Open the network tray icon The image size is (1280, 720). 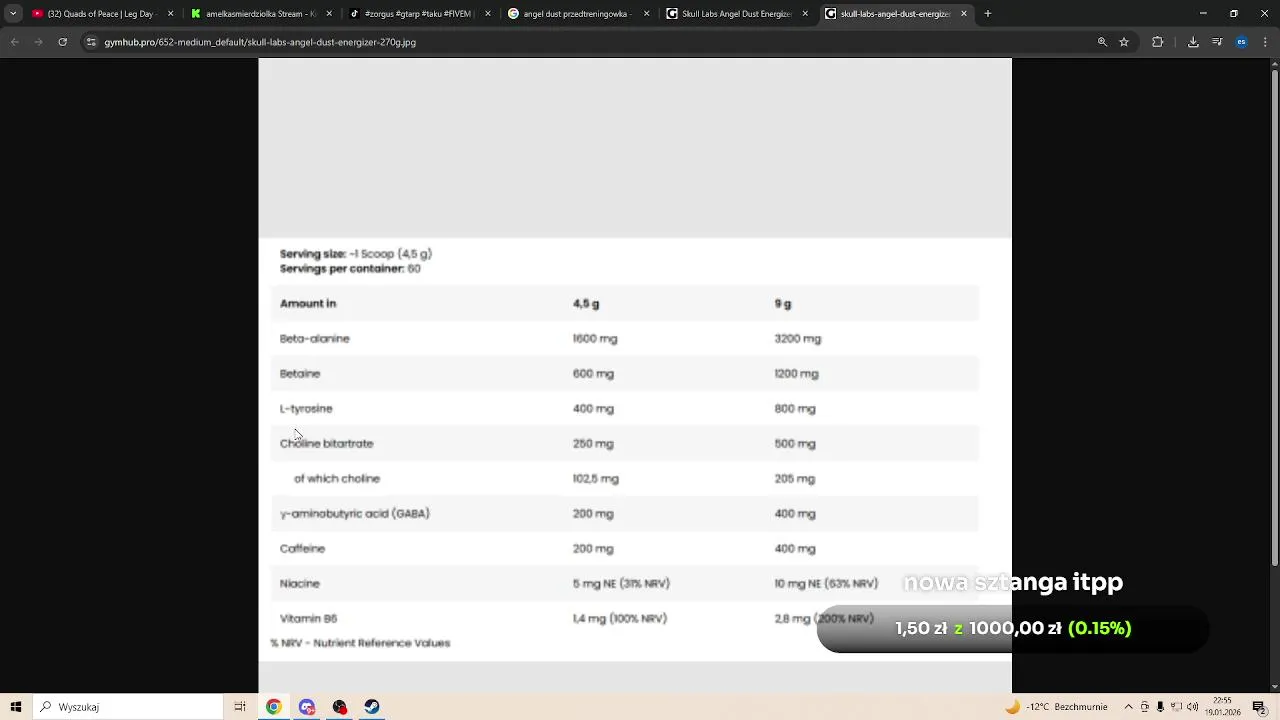[1176, 707]
